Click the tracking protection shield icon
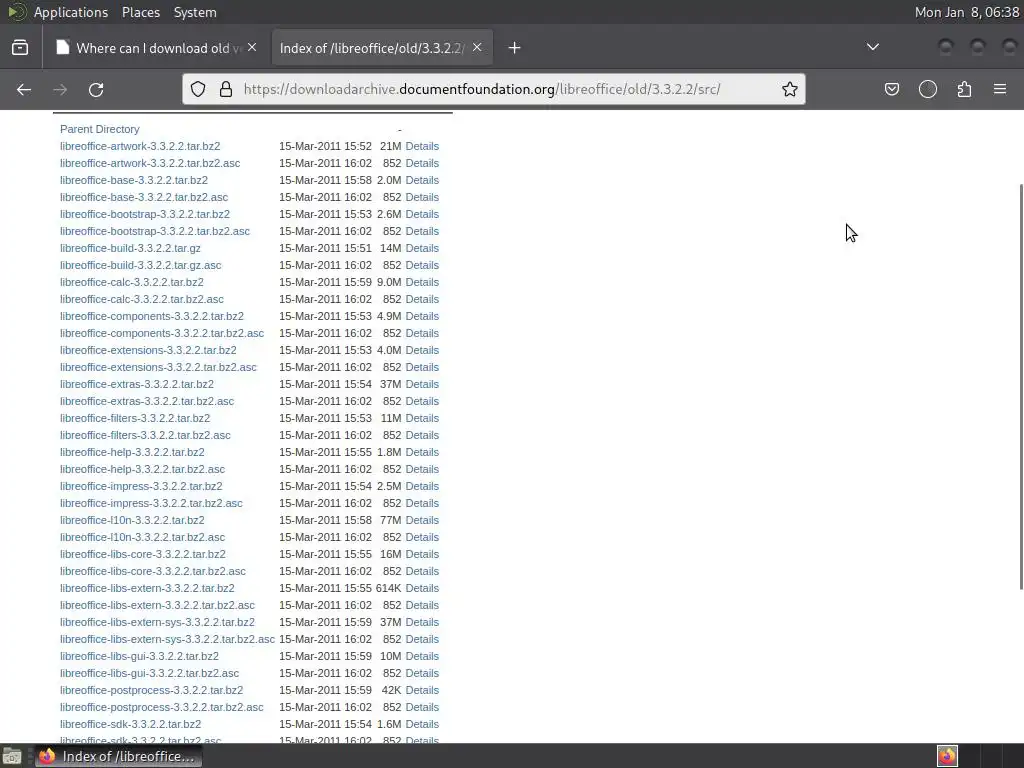This screenshot has width=1024, height=768. (x=198, y=89)
